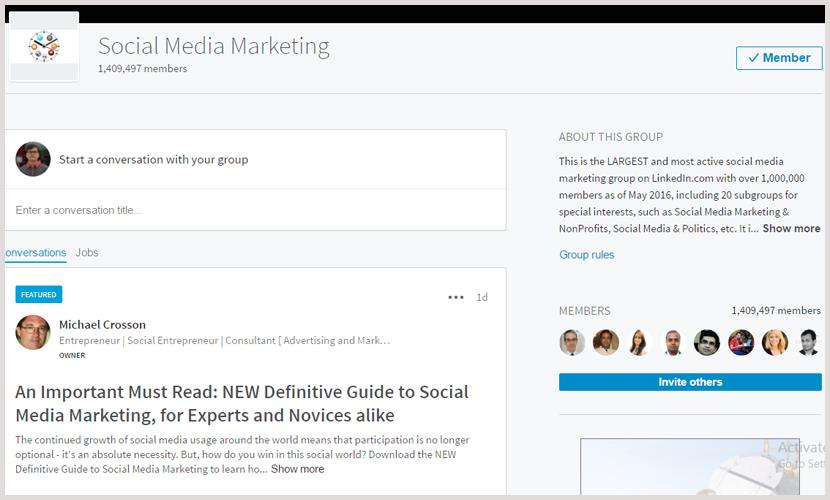Open the three-dot menu on featured post
The width and height of the screenshot is (830, 500).
coord(456,297)
